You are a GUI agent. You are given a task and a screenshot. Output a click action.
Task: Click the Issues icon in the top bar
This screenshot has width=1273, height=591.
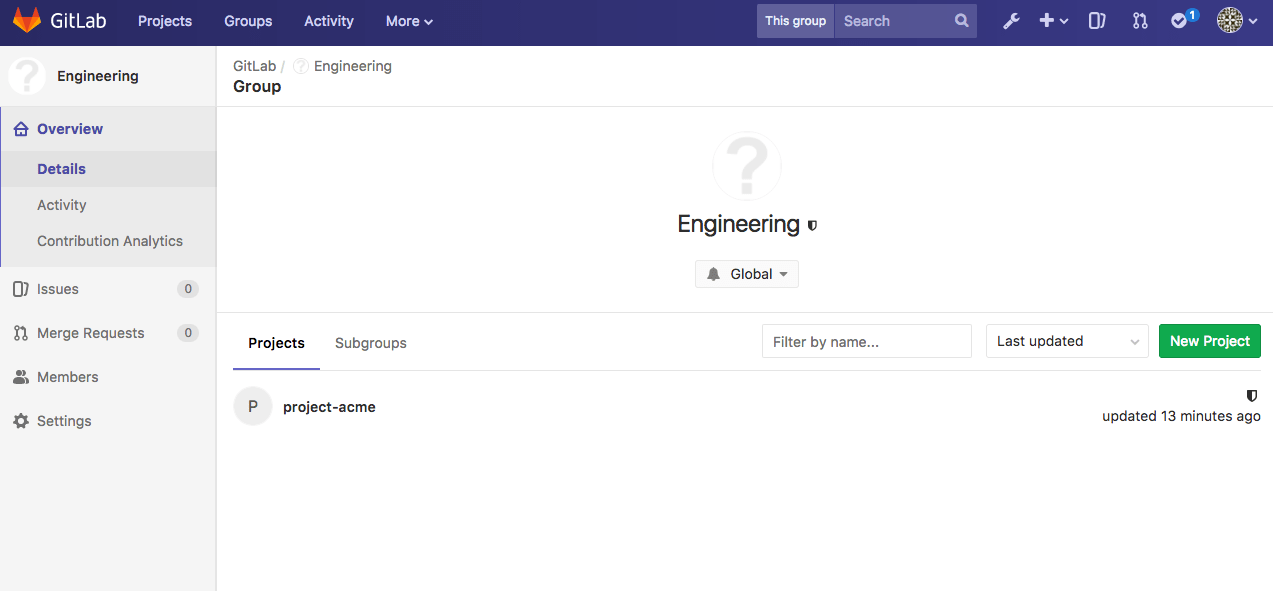1096,20
